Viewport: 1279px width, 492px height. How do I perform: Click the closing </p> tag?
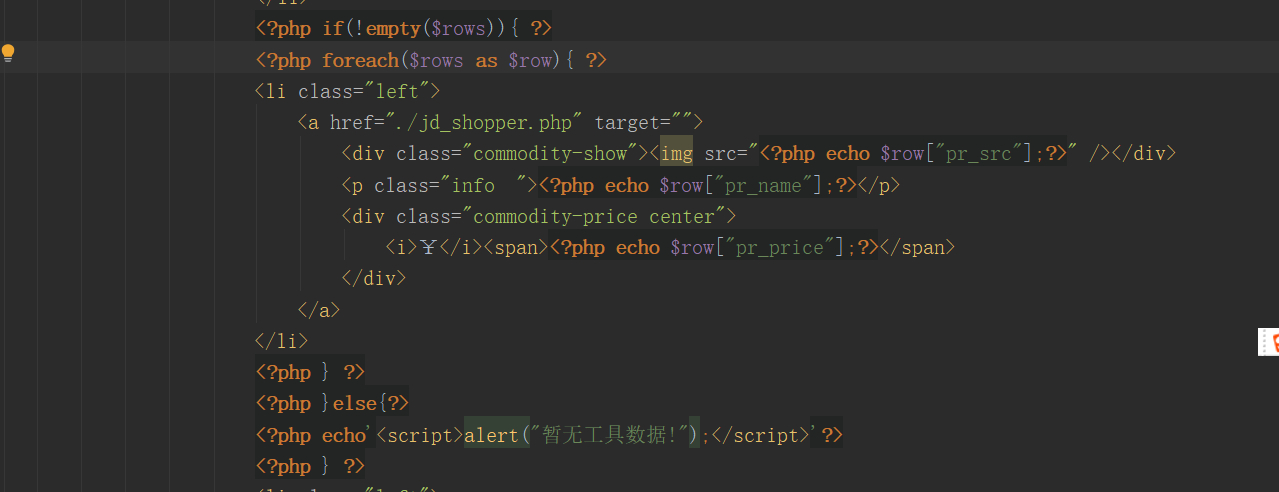pos(880,185)
